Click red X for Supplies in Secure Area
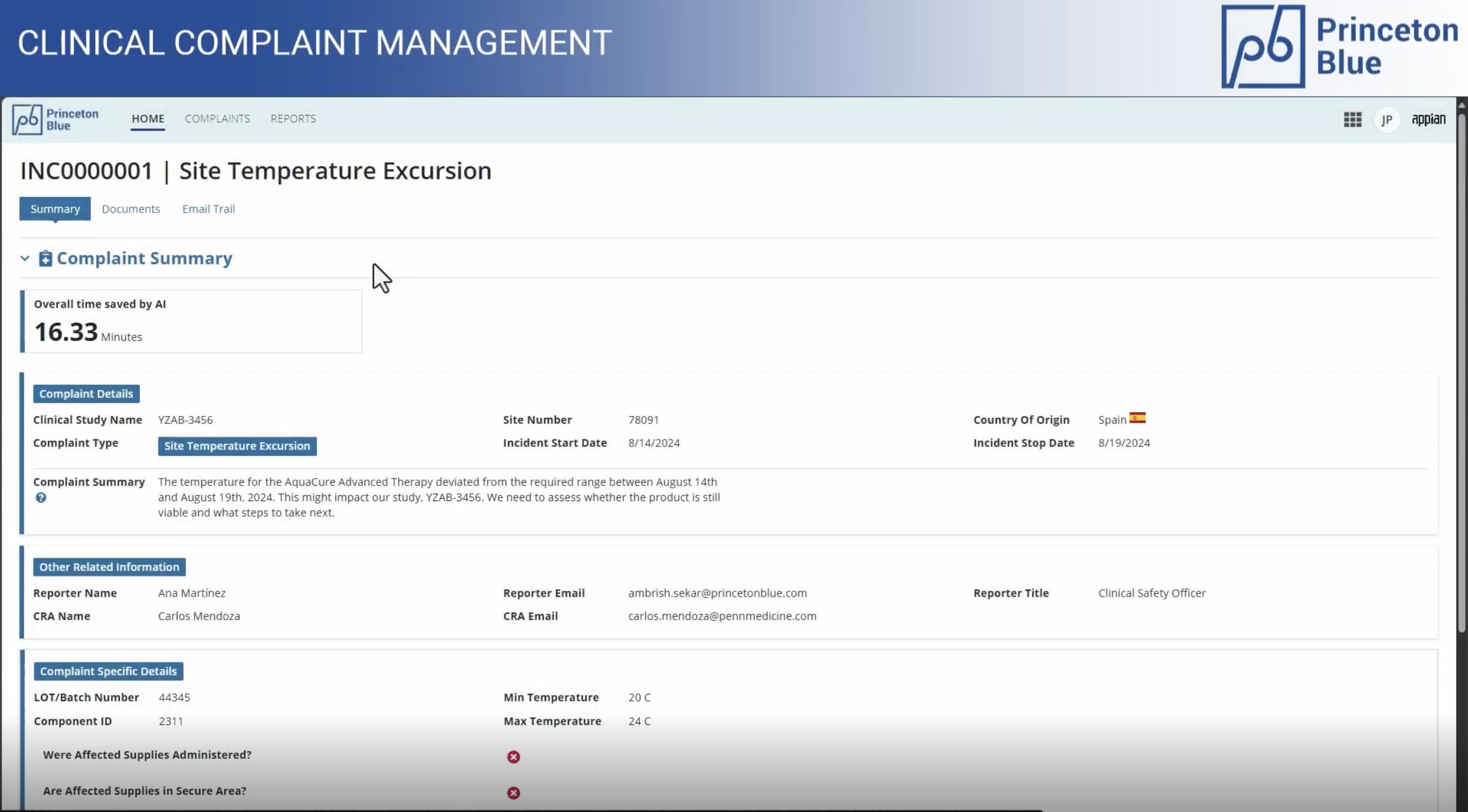Viewport: 1468px width, 812px height. click(514, 792)
